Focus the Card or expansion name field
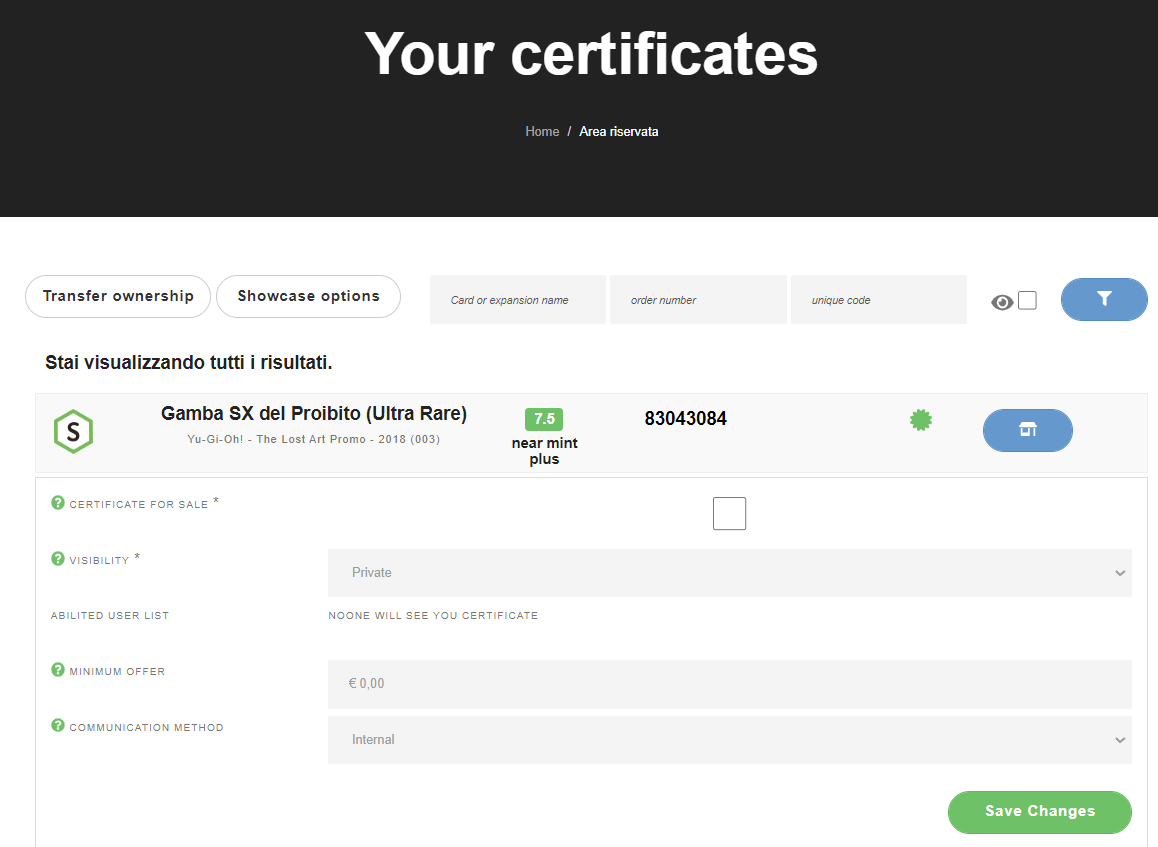Screen dimensions: 1158x847 [518, 300]
